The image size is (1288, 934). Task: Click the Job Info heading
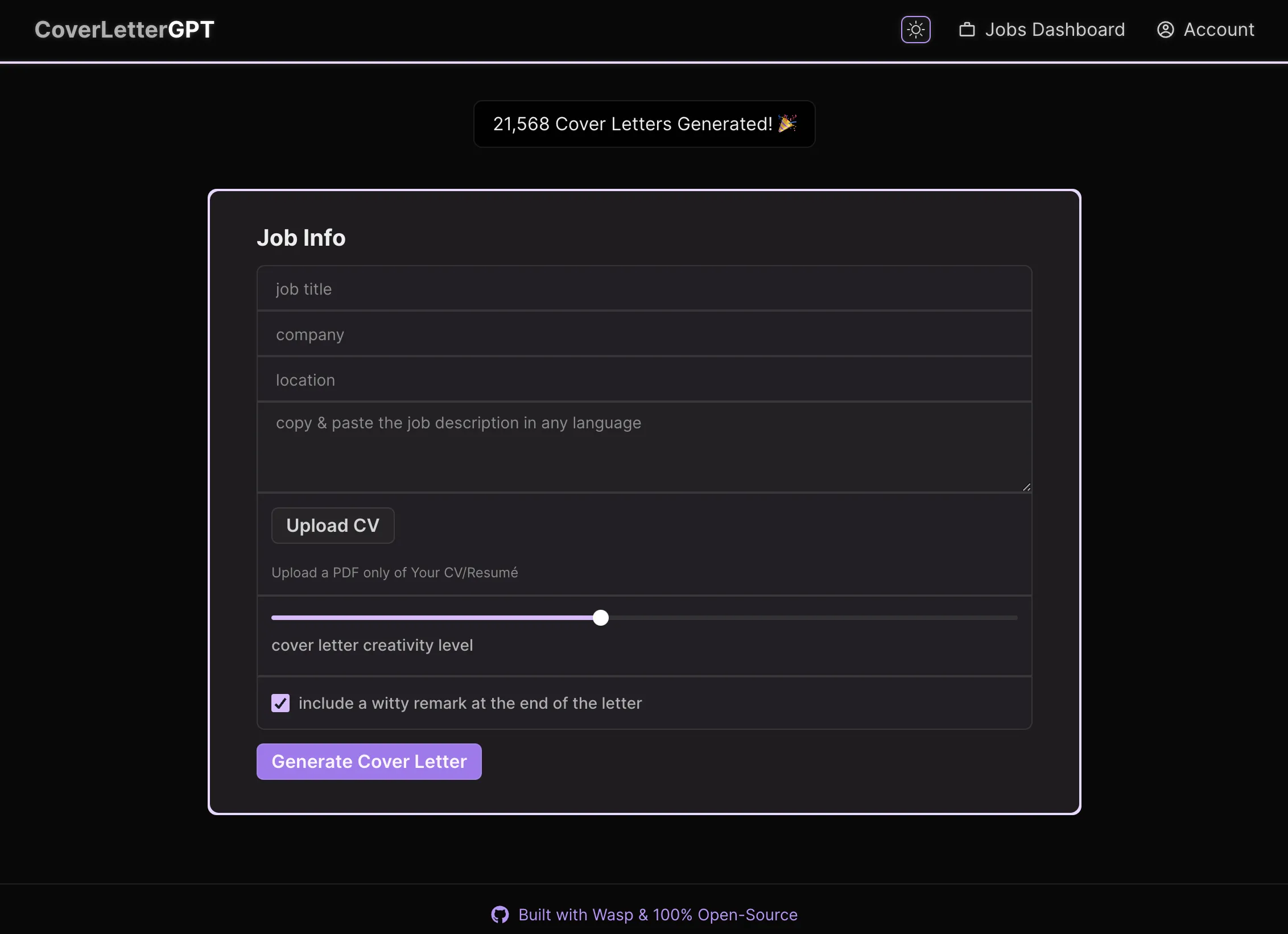click(300, 237)
